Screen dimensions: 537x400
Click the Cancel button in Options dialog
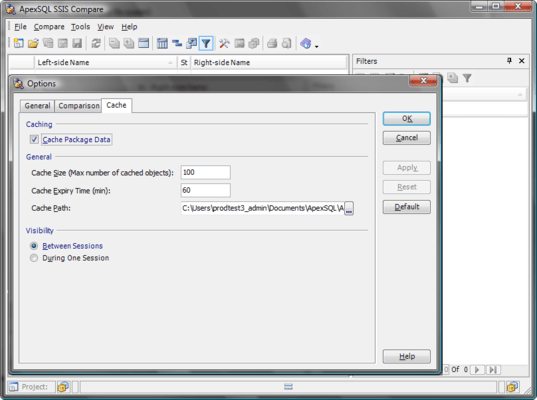407,138
